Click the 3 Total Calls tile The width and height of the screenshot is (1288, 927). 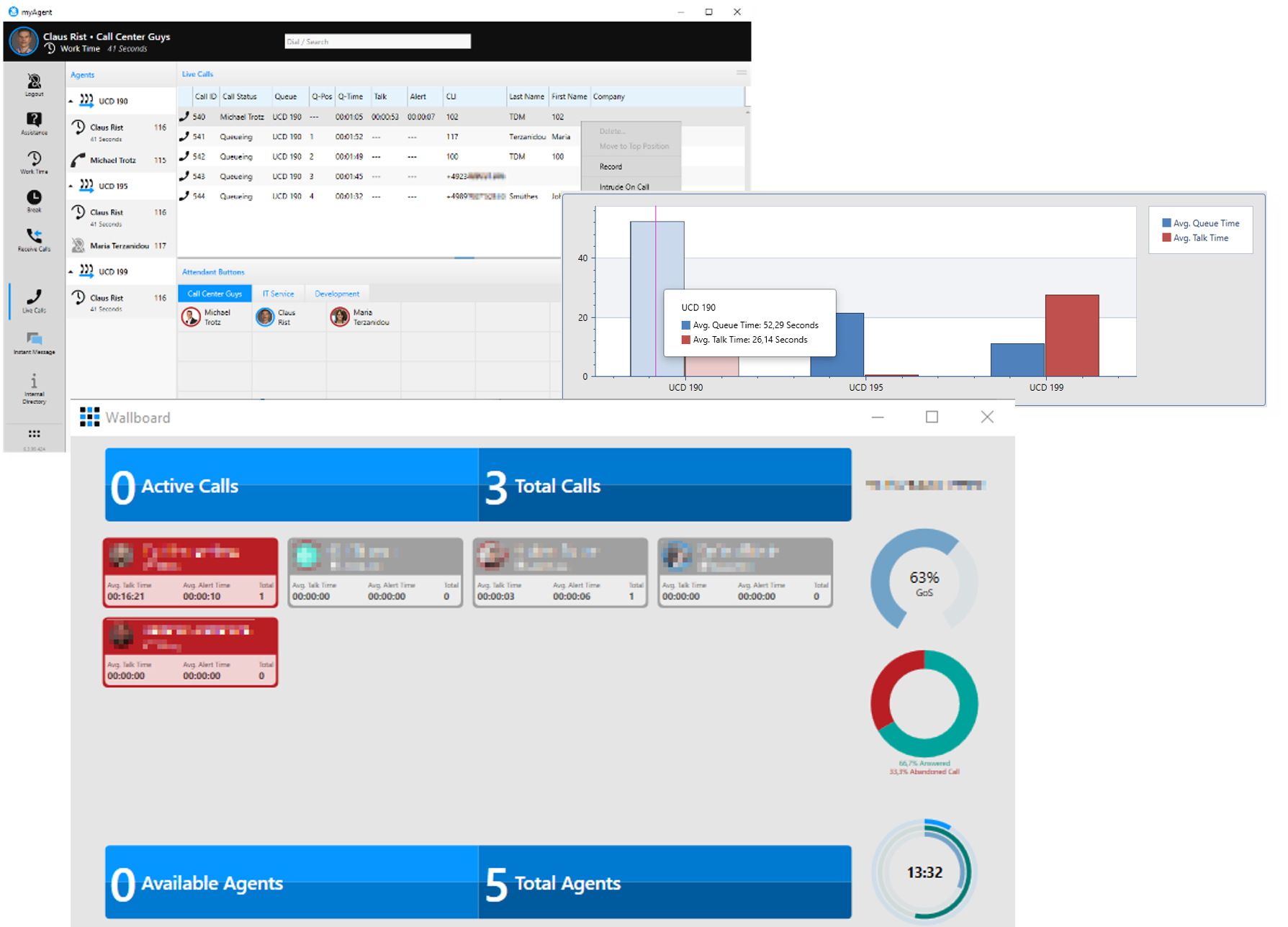point(665,484)
